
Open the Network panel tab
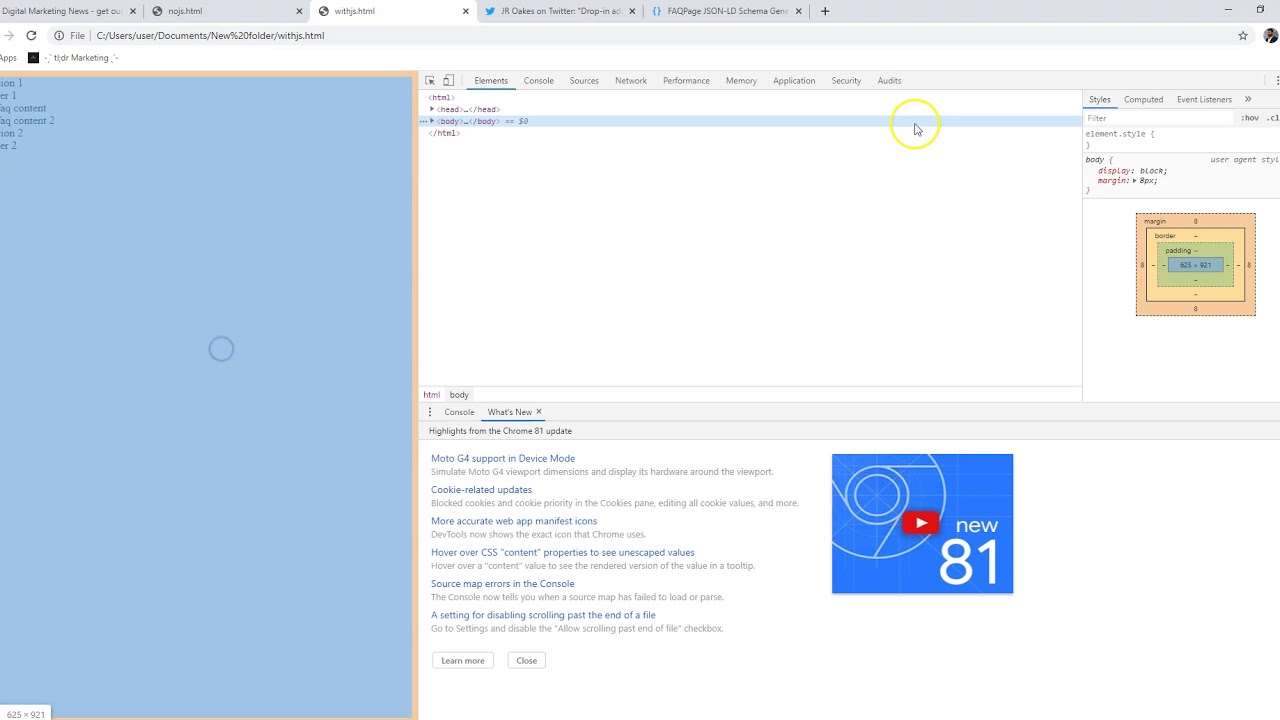click(x=631, y=81)
